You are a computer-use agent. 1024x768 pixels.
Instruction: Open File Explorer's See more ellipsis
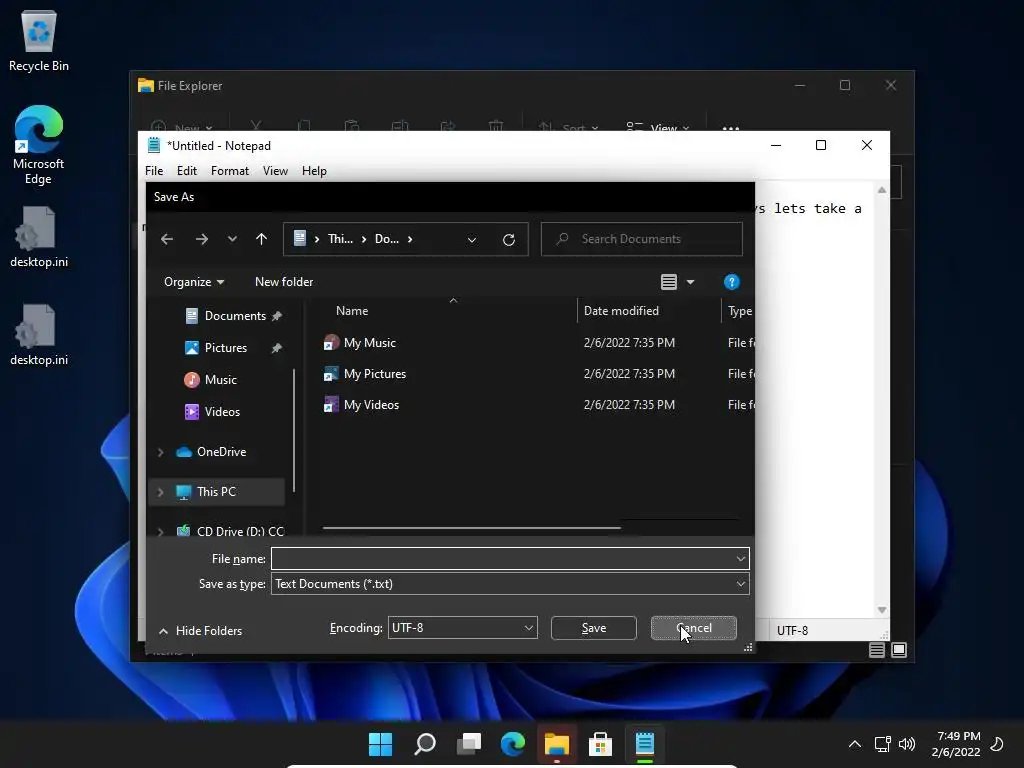(731, 127)
